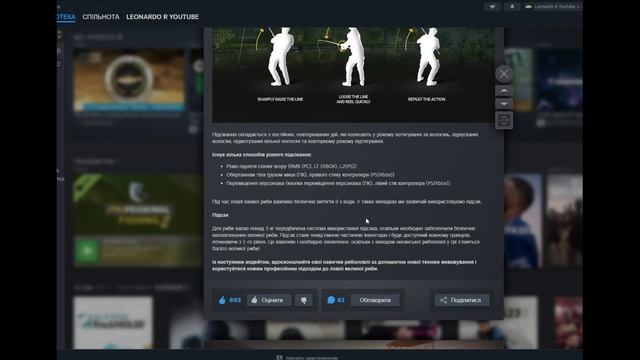Screen dimensions: 640x360
Task: Open the downloads manager link in the bottom bar
Action: [308, 358]
